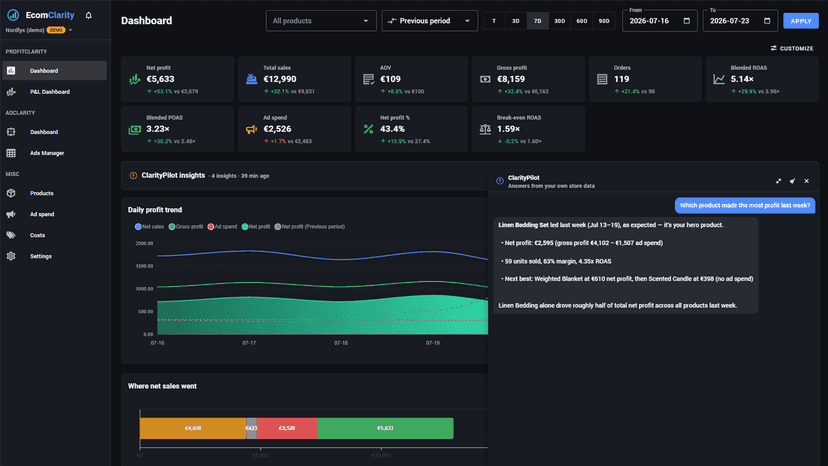This screenshot has height=466, width=828.
Task: Expand the Nordlys (demo) store switcher
Action: click(x=39, y=30)
